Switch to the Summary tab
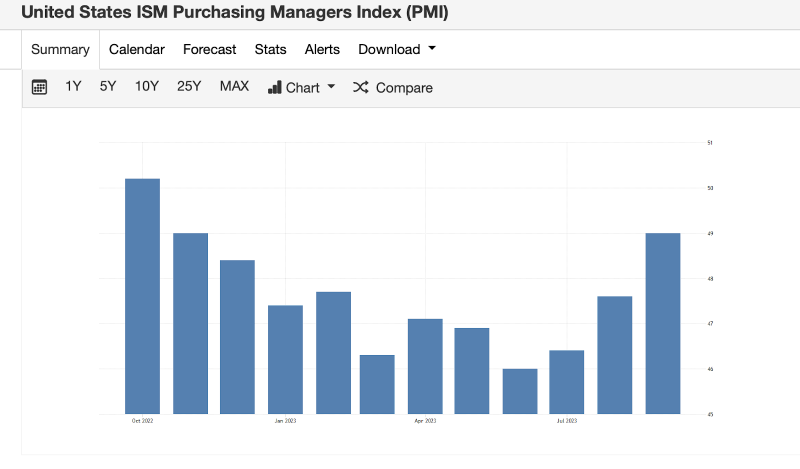 pyautogui.click(x=60, y=49)
